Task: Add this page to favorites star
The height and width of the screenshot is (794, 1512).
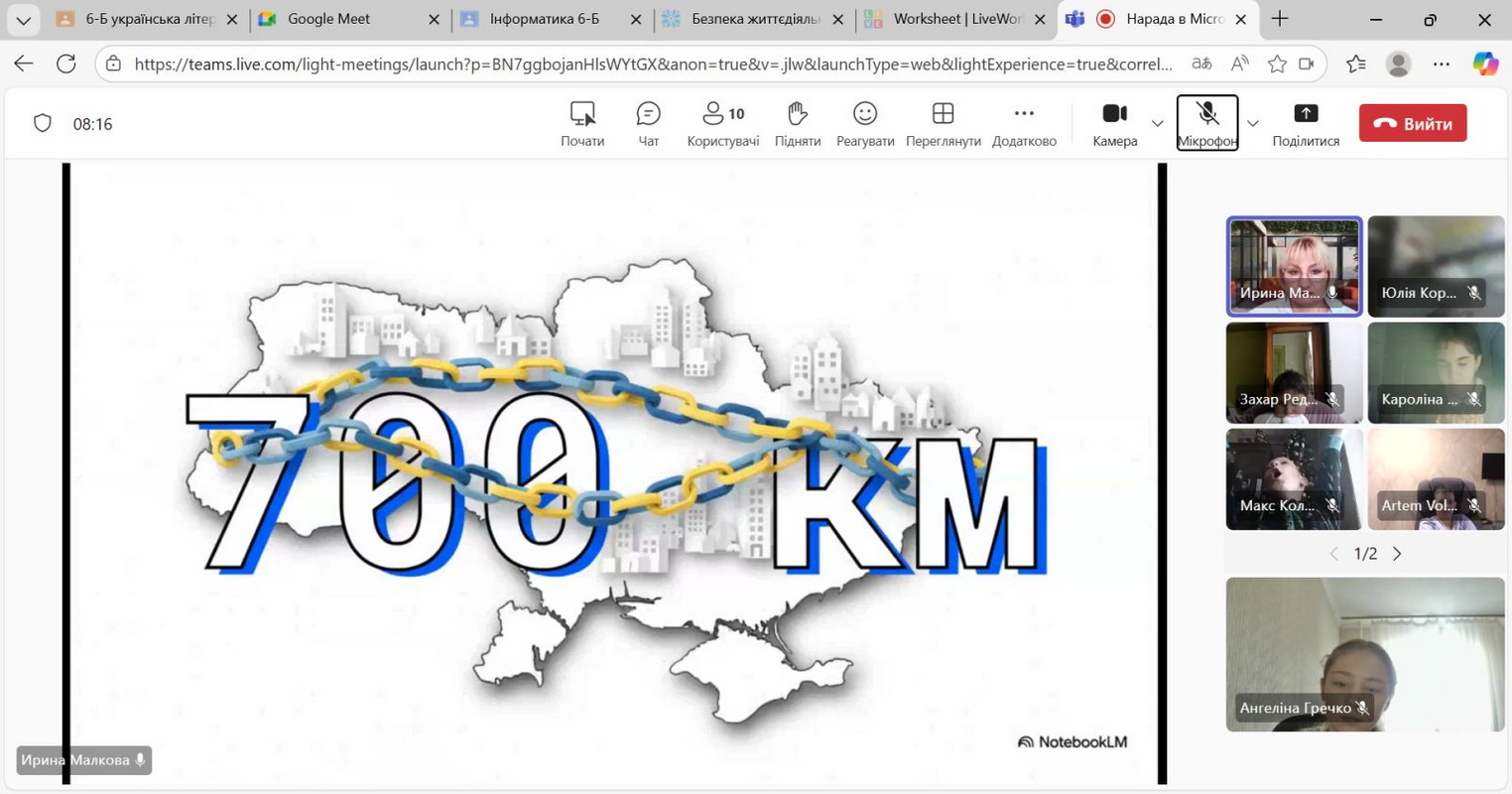Action: (x=1277, y=65)
